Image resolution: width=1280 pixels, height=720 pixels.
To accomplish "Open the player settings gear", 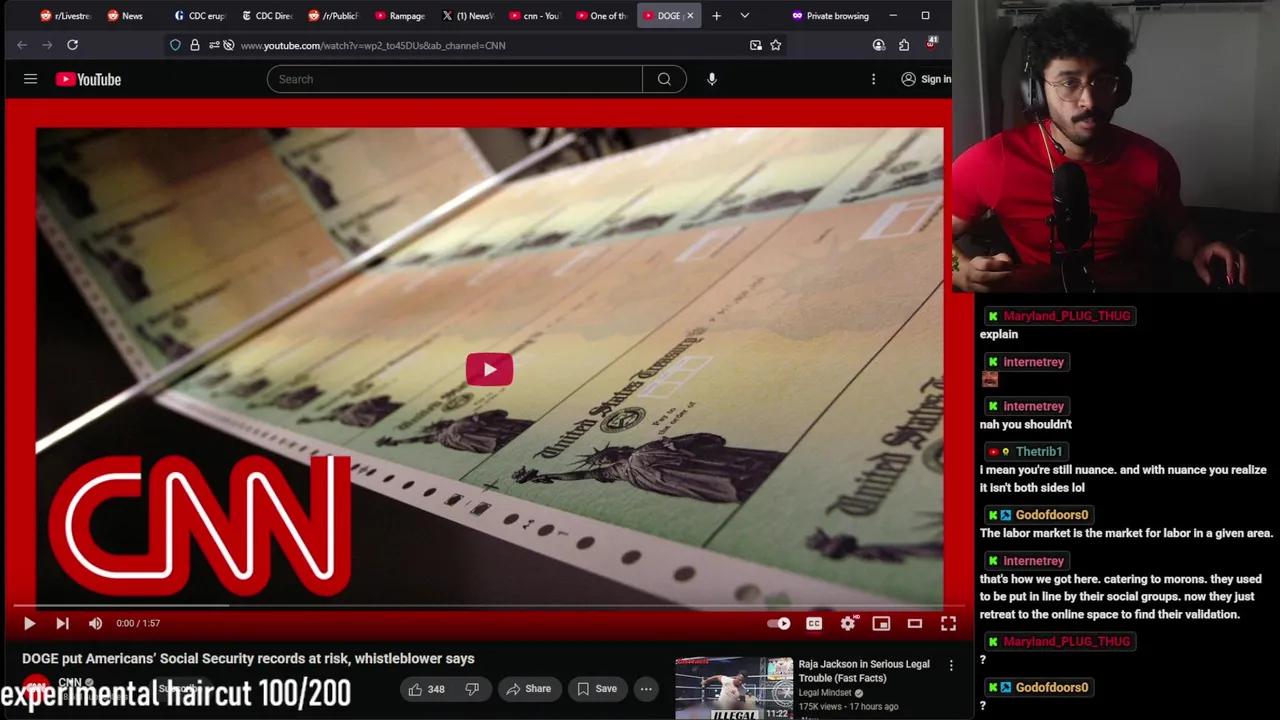I will pyautogui.click(x=848, y=623).
